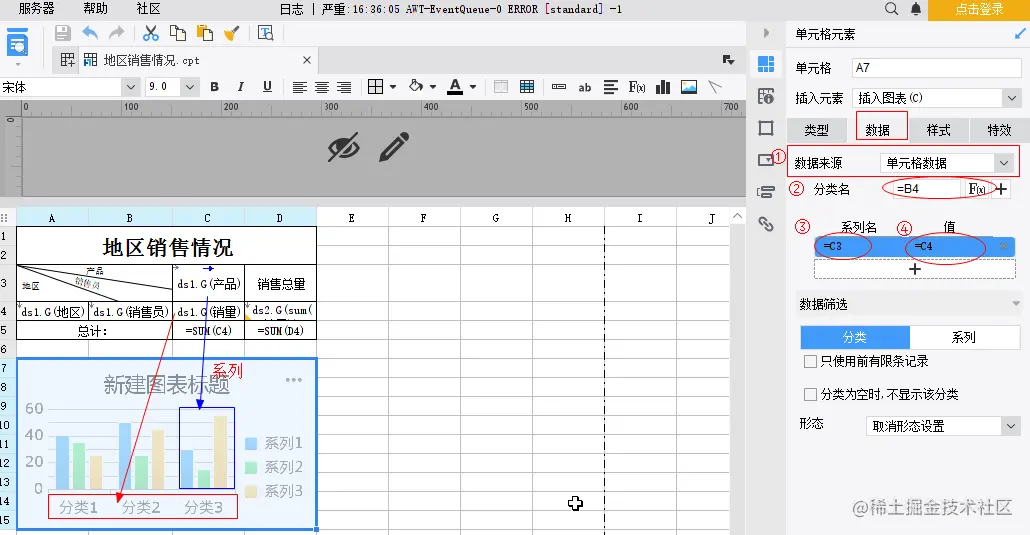Open notifications bell
Screen dimensions: 1030x535
click(916, 9)
